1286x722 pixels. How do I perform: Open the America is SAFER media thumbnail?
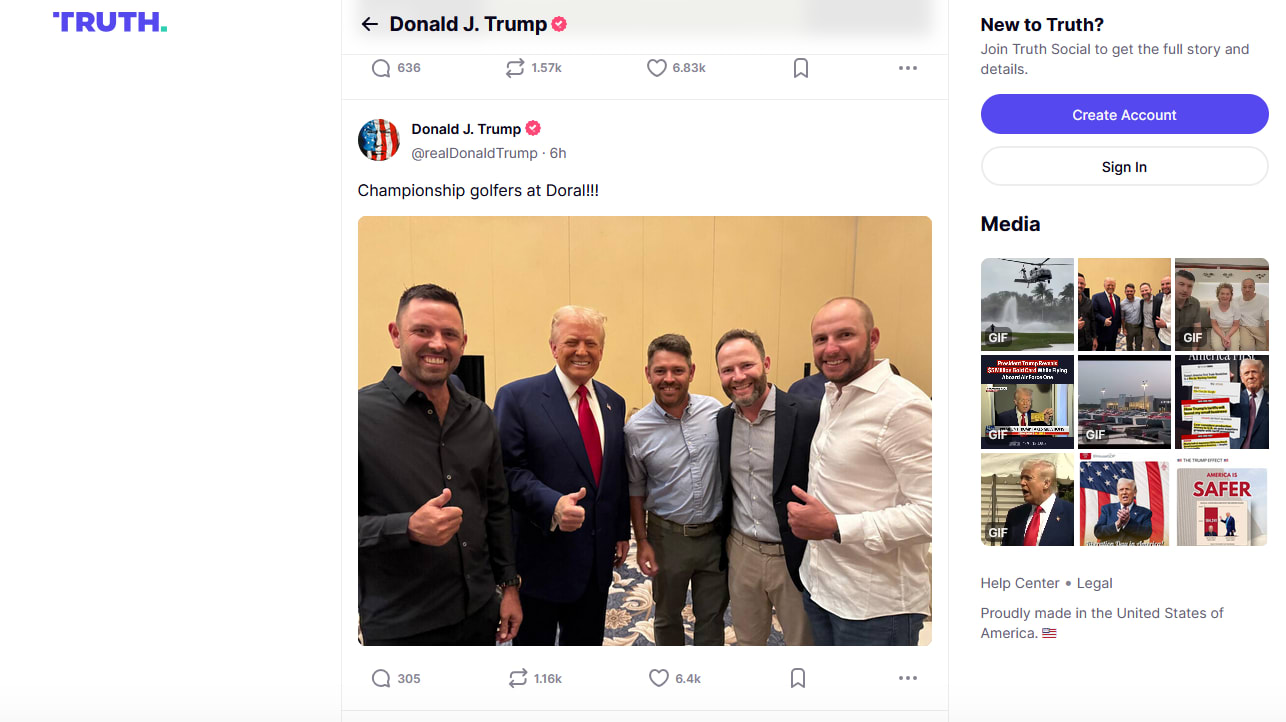click(1221, 499)
